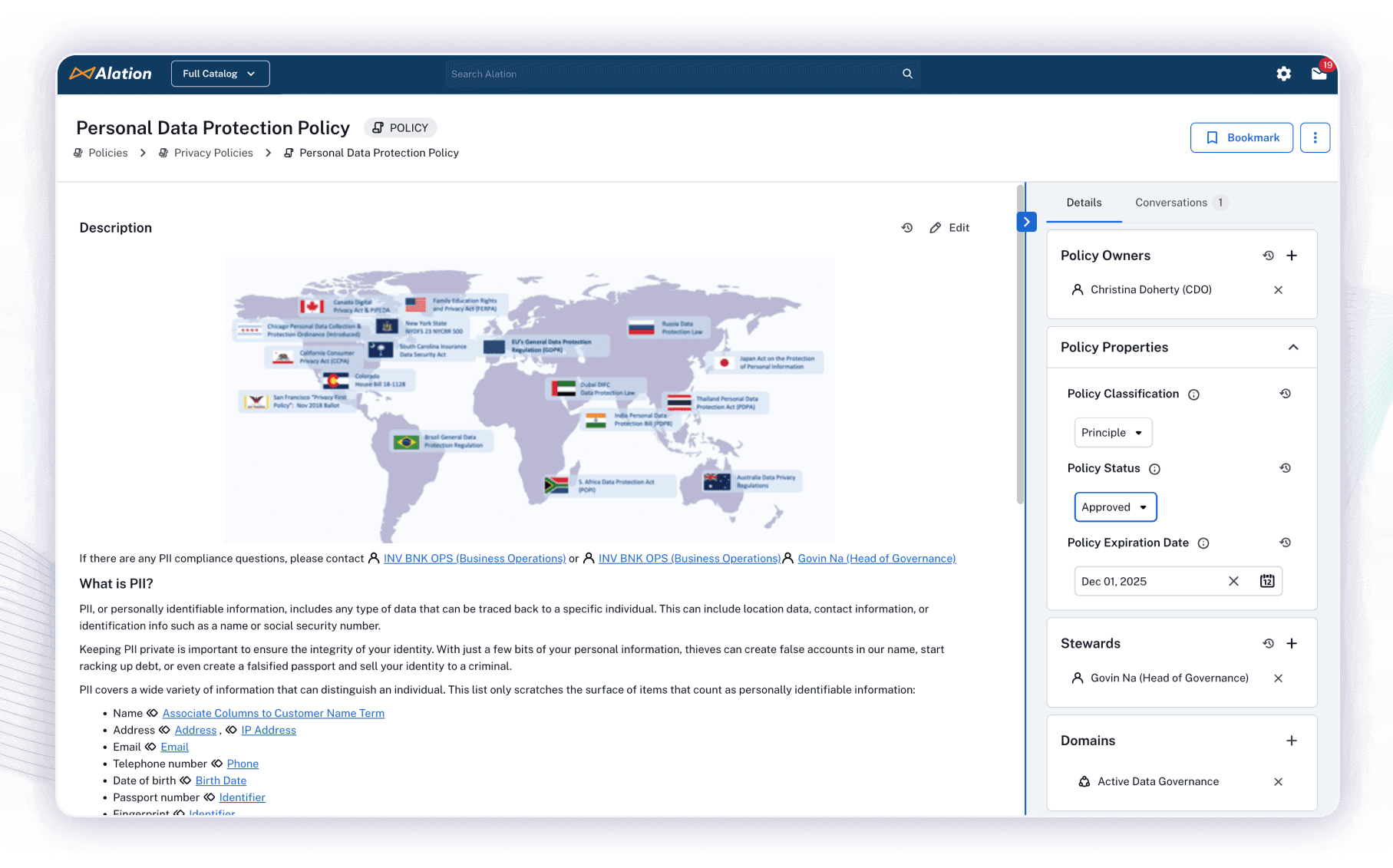Open the Policy Classification Principle dropdown
The image size is (1393, 868).
tap(1113, 432)
